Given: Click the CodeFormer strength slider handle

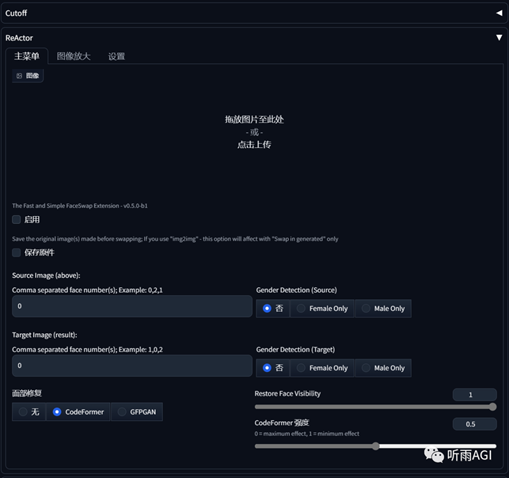Looking at the screenshot, I should (376, 446).
